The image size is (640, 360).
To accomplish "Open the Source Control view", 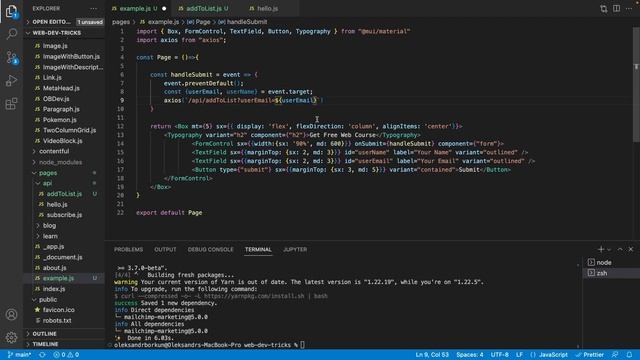I will [x=11, y=58].
